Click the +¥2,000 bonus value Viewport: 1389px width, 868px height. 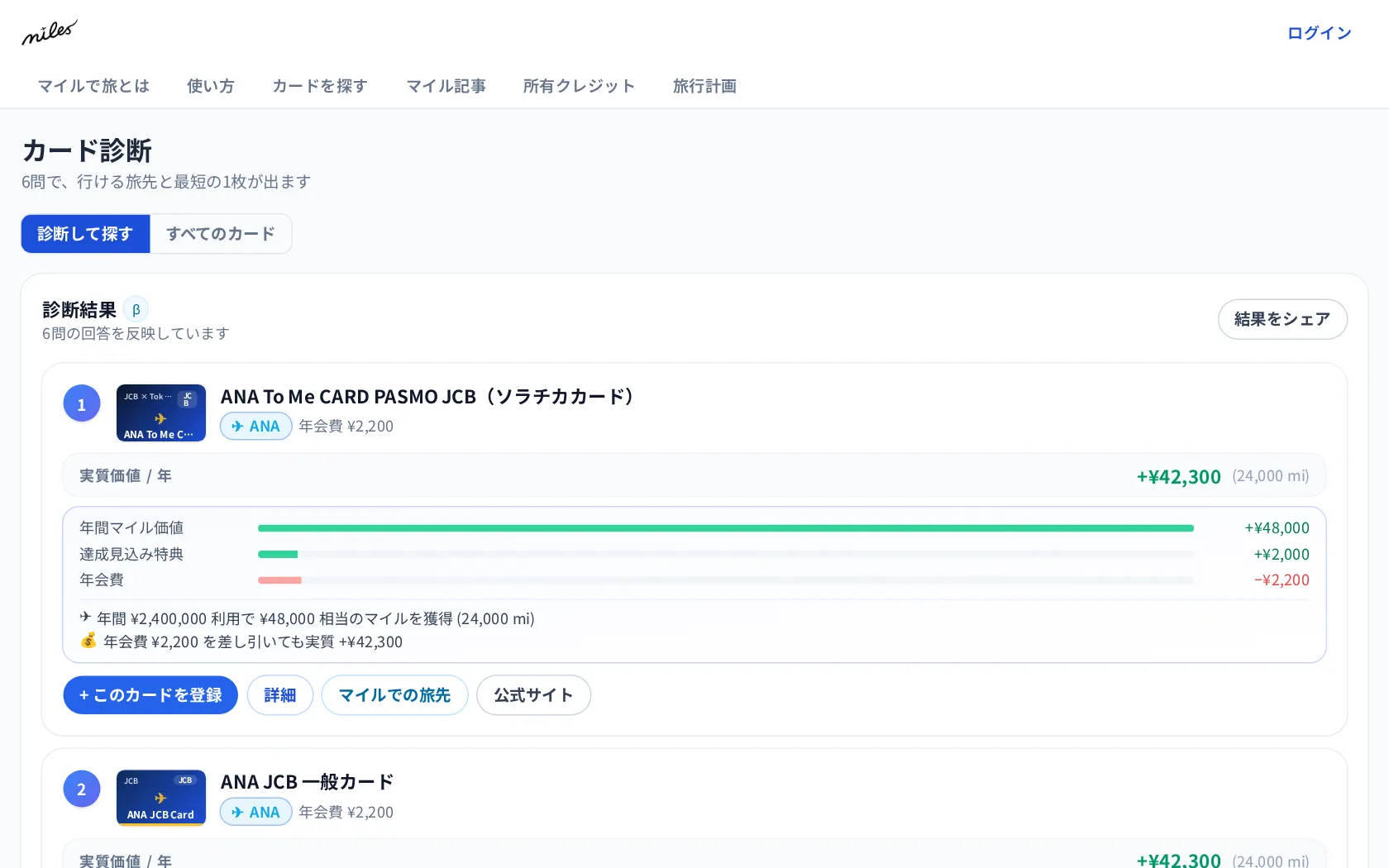pyautogui.click(x=1281, y=554)
